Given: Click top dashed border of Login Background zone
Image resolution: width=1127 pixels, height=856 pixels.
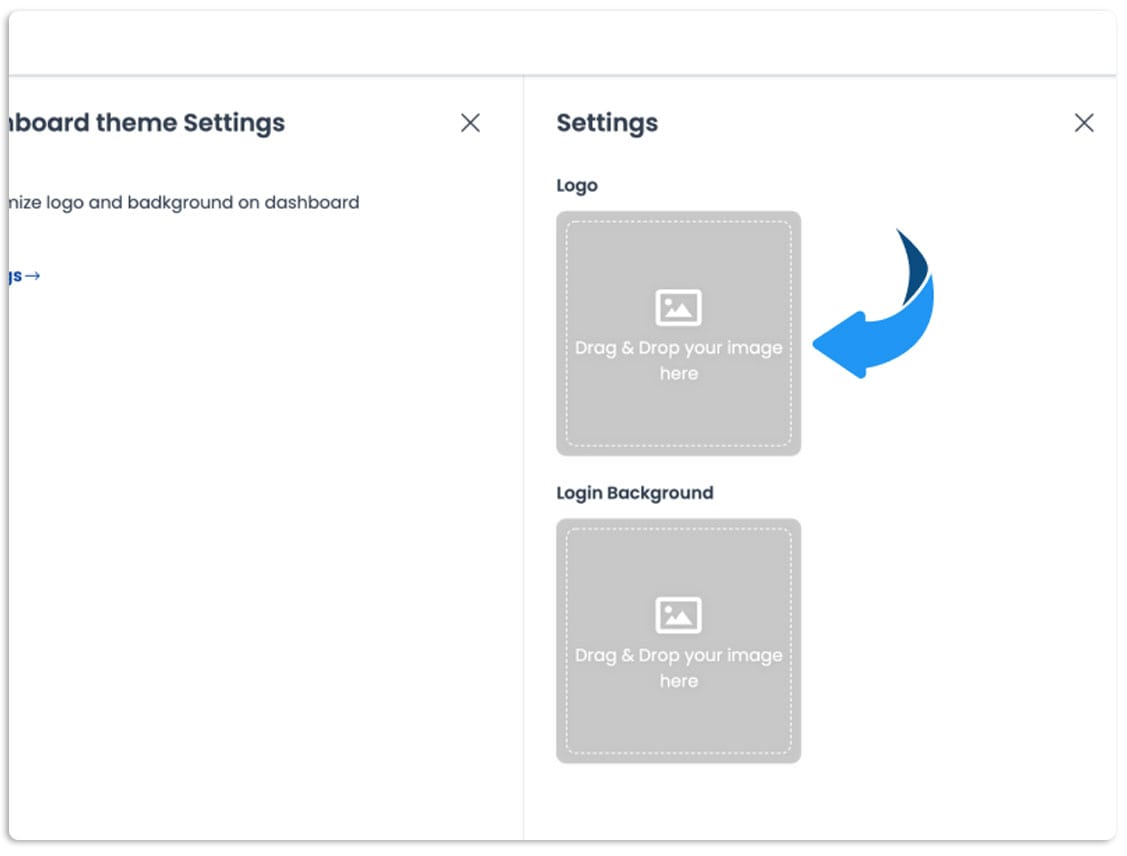Looking at the screenshot, I should pyautogui.click(x=678, y=529).
